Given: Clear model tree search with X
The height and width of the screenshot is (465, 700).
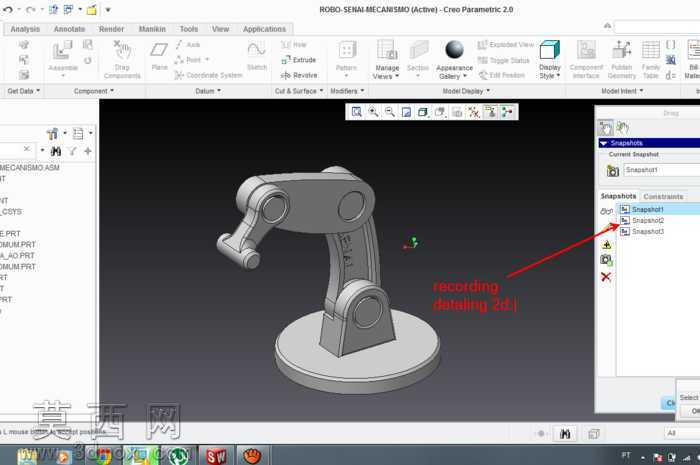Looking at the screenshot, I should pos(26,149).
